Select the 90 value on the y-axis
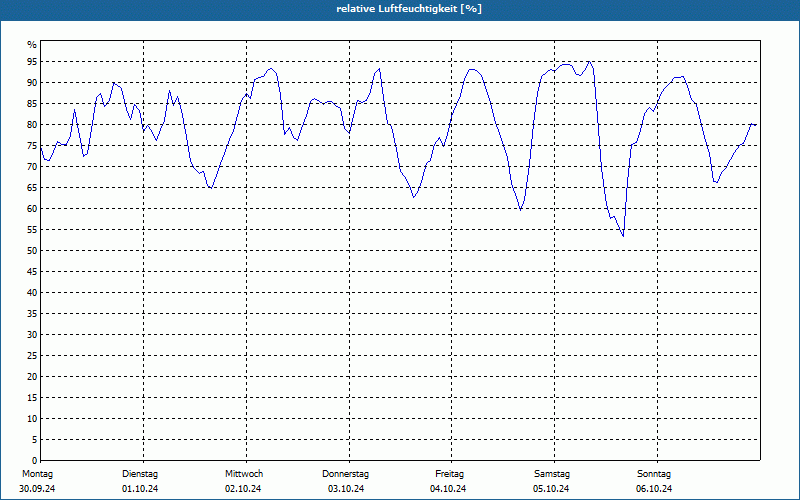This screenshot has width=800, height=500. tap(32, 83)
